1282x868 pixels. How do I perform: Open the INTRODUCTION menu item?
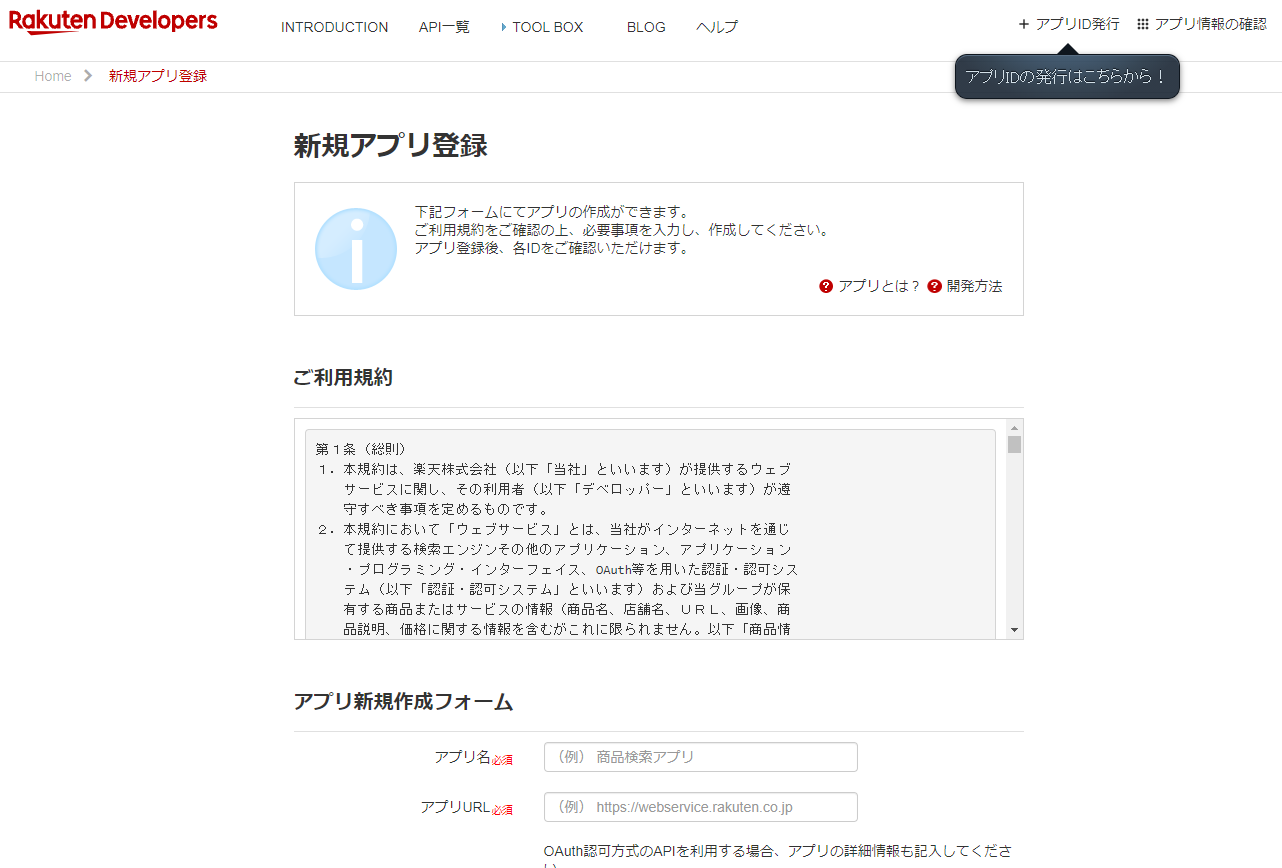point(334,27)
